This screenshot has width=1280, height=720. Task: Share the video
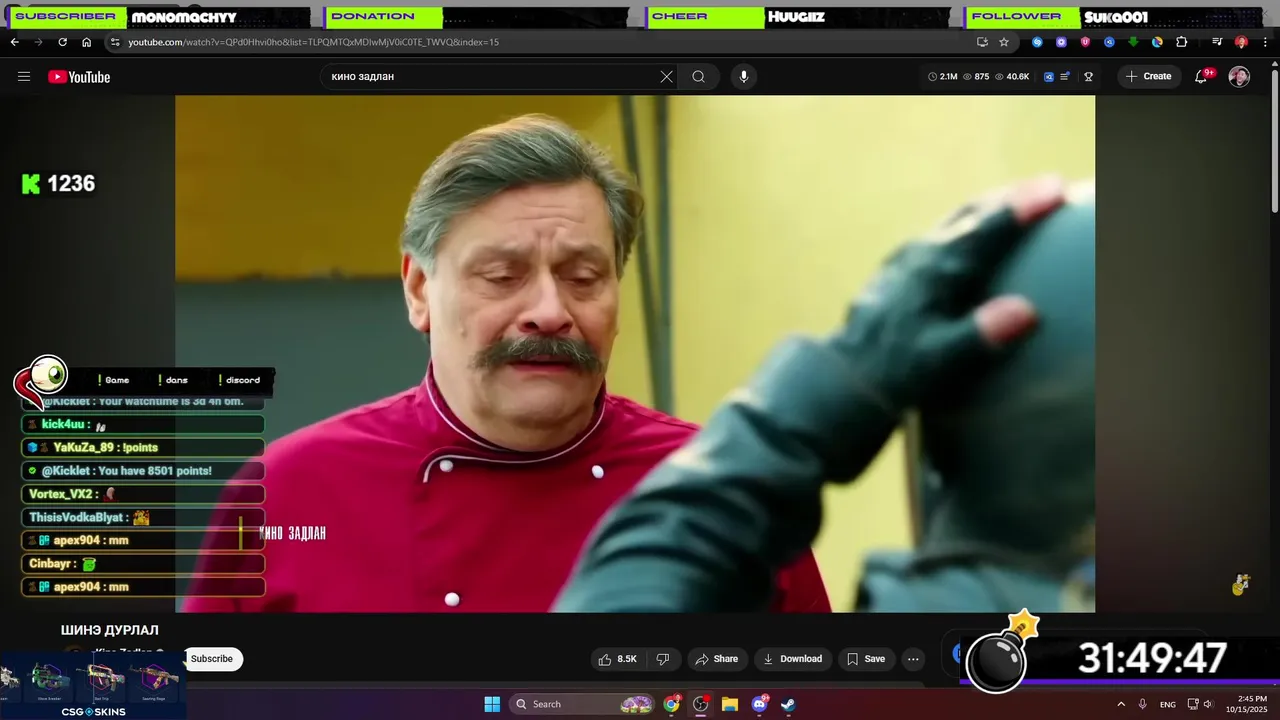(x=716, y=659)
